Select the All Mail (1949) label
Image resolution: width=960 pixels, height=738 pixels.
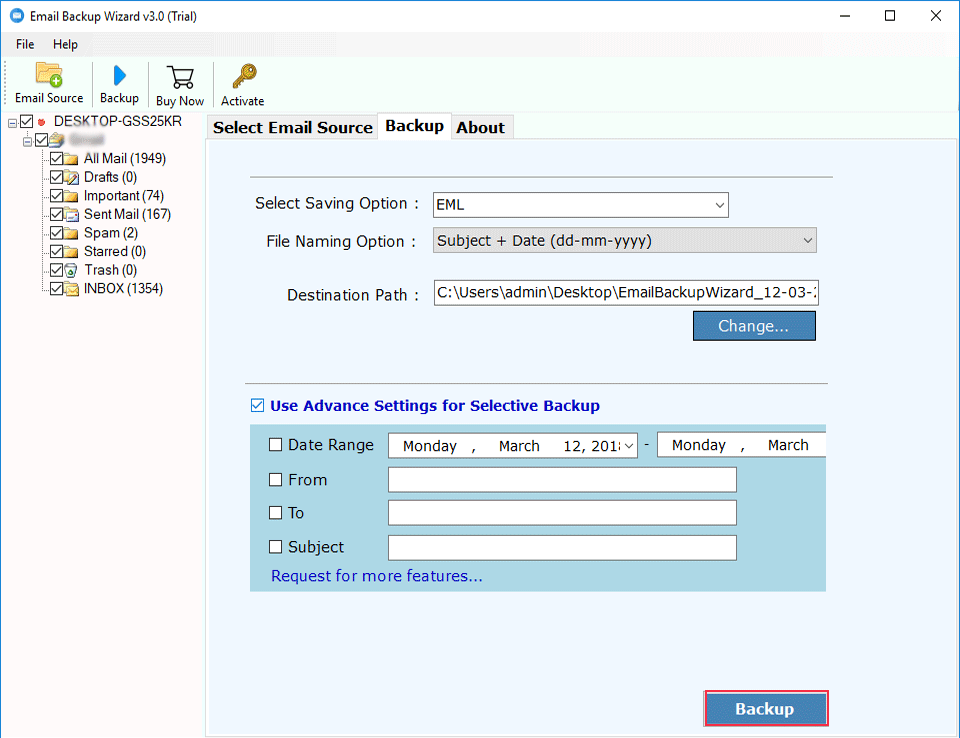pos(125,159)
